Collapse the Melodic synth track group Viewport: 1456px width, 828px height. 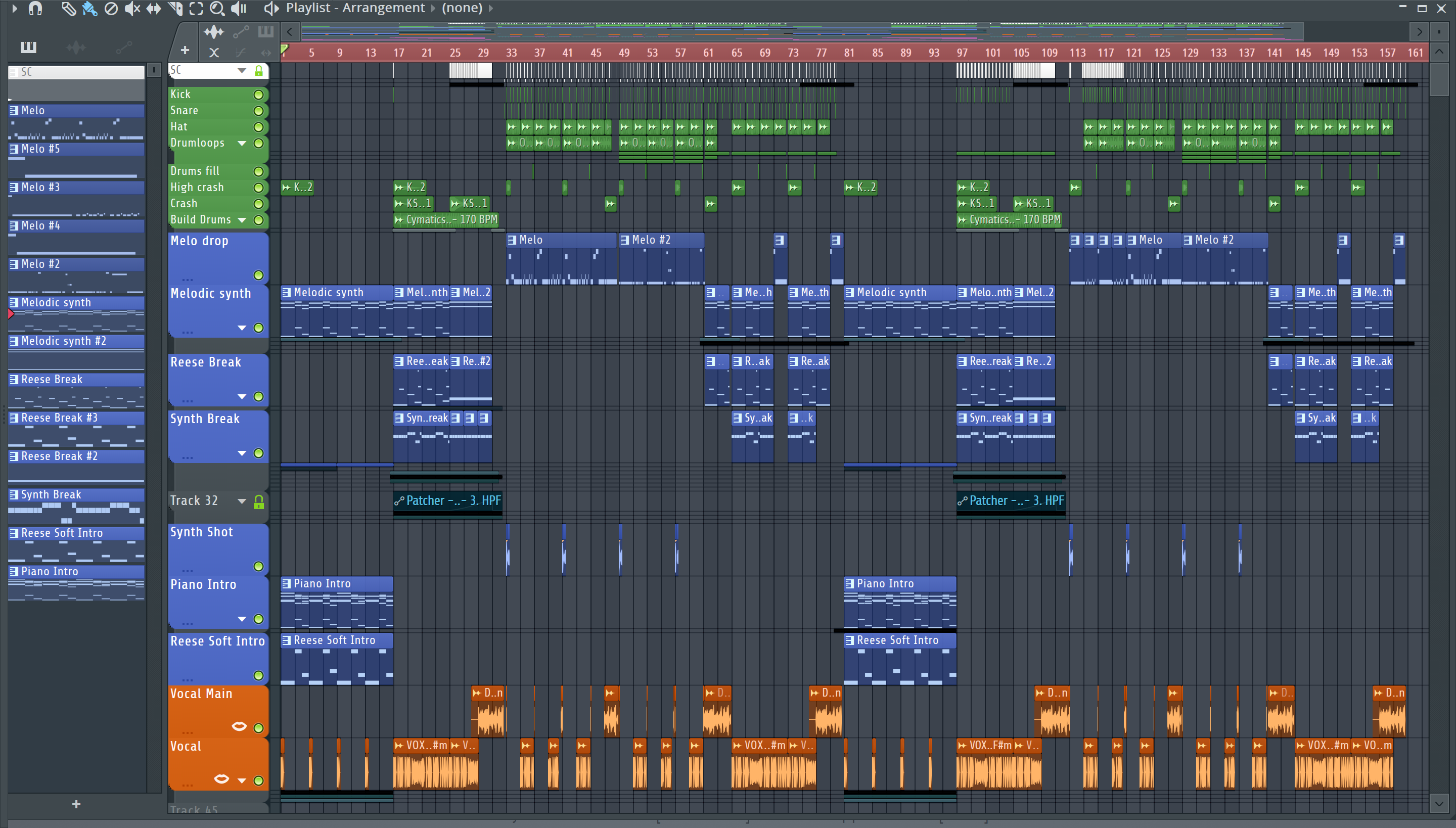pyautogui.click(x=242, y=328)
